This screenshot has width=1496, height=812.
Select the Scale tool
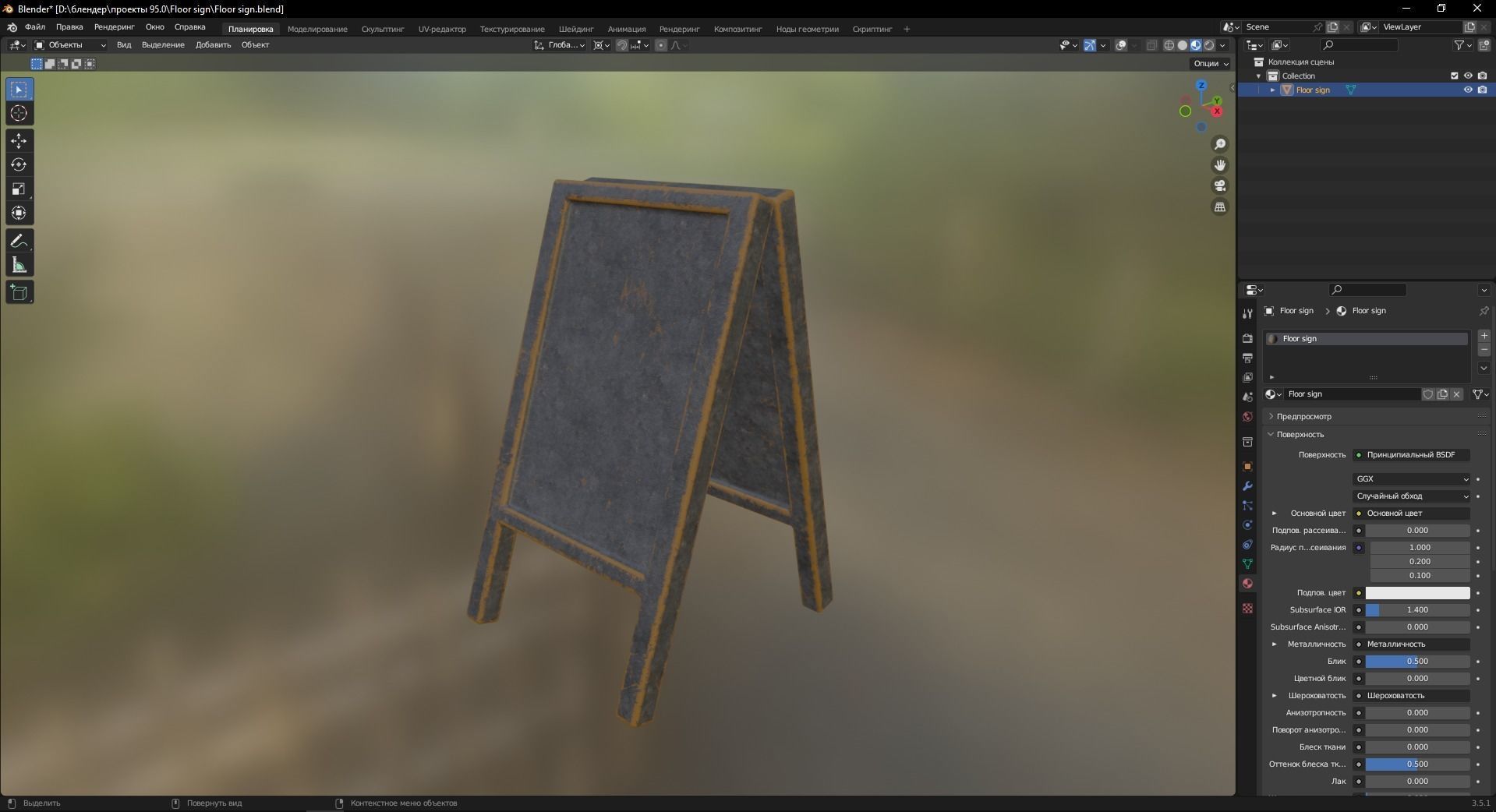point(19,189)
